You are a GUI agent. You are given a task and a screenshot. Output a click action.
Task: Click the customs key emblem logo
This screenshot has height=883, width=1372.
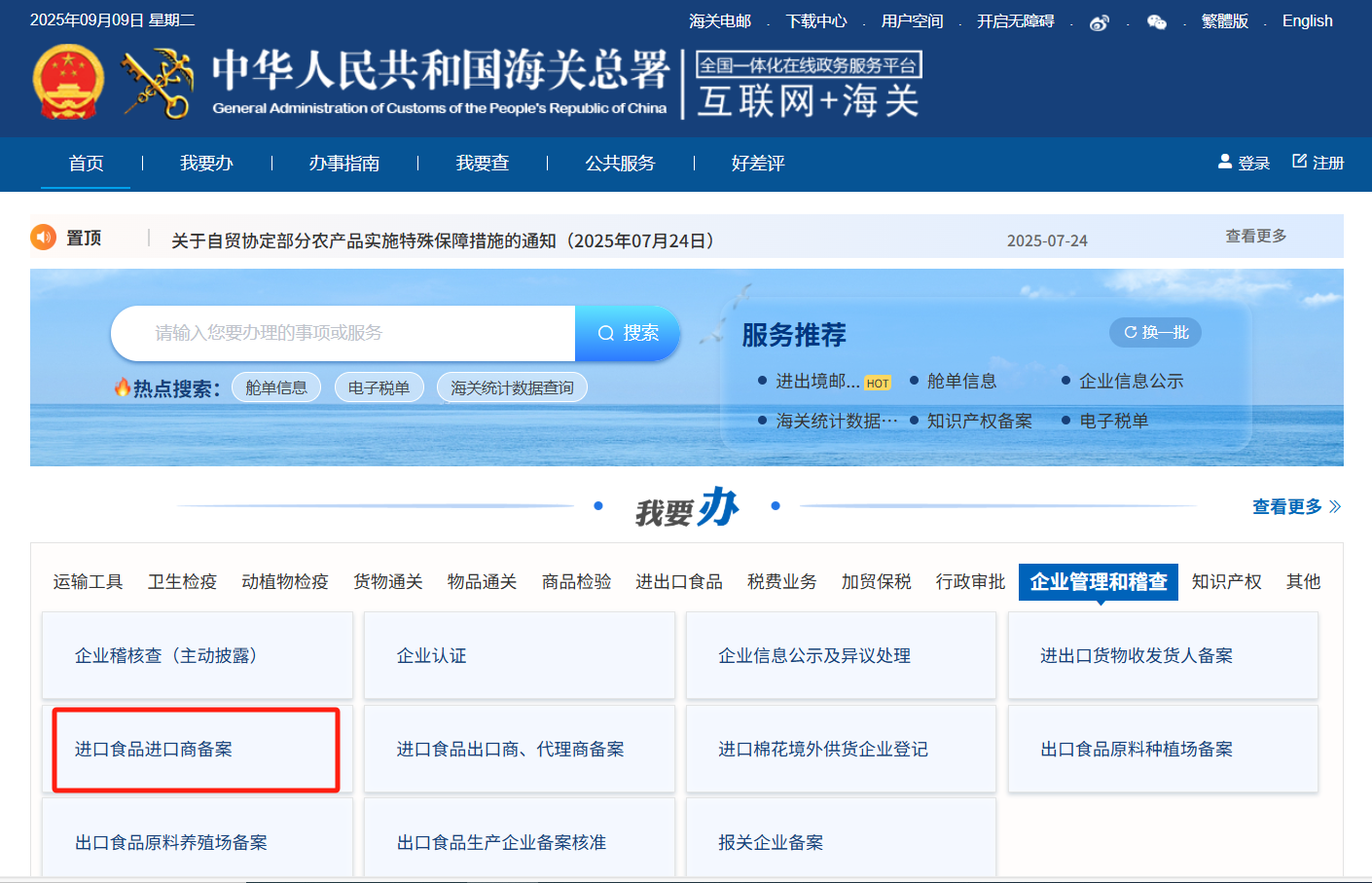158,85
